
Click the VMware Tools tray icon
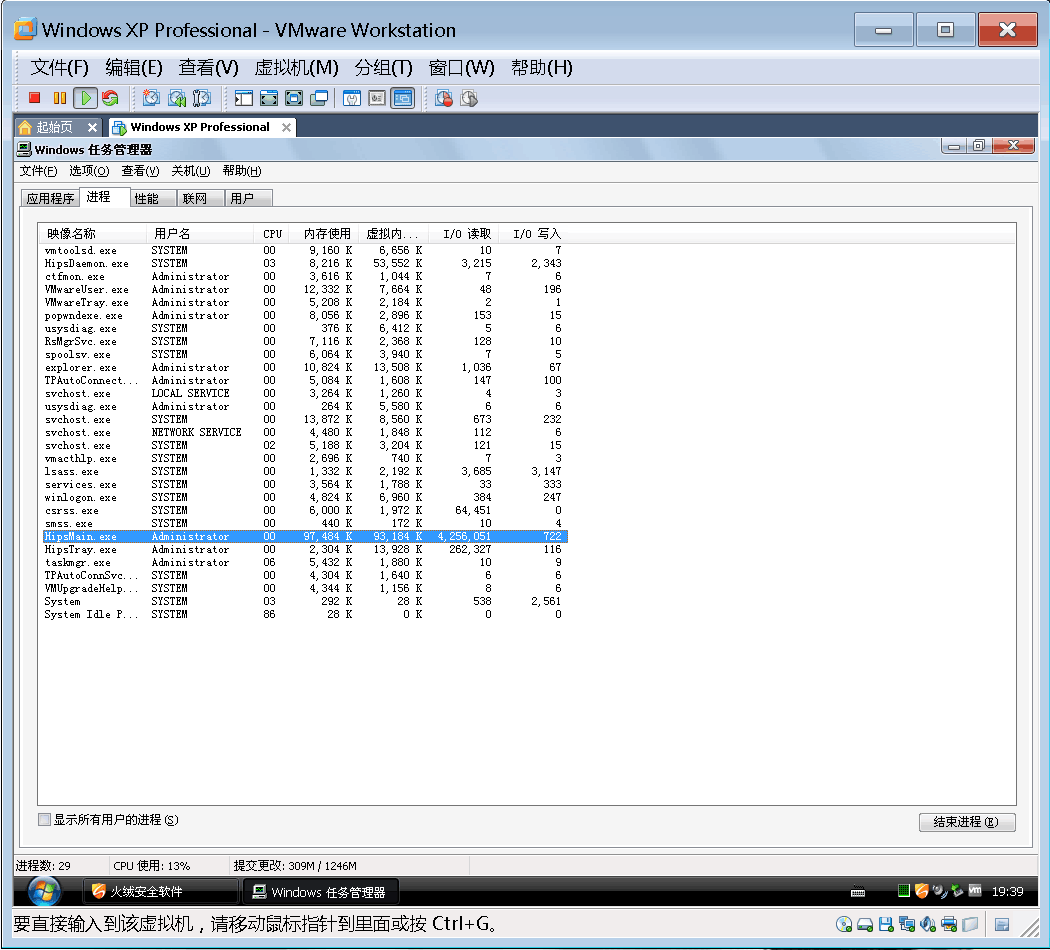[975, 890]
